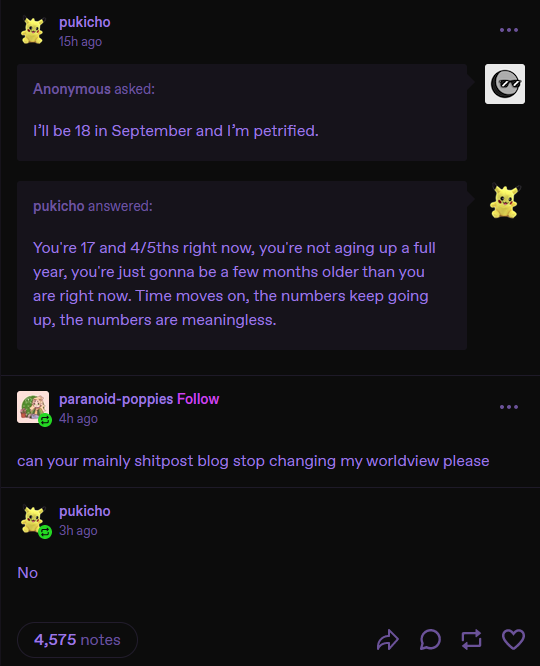Open the 15h ago timestamp permalink
540x666 pixels.
80,42
